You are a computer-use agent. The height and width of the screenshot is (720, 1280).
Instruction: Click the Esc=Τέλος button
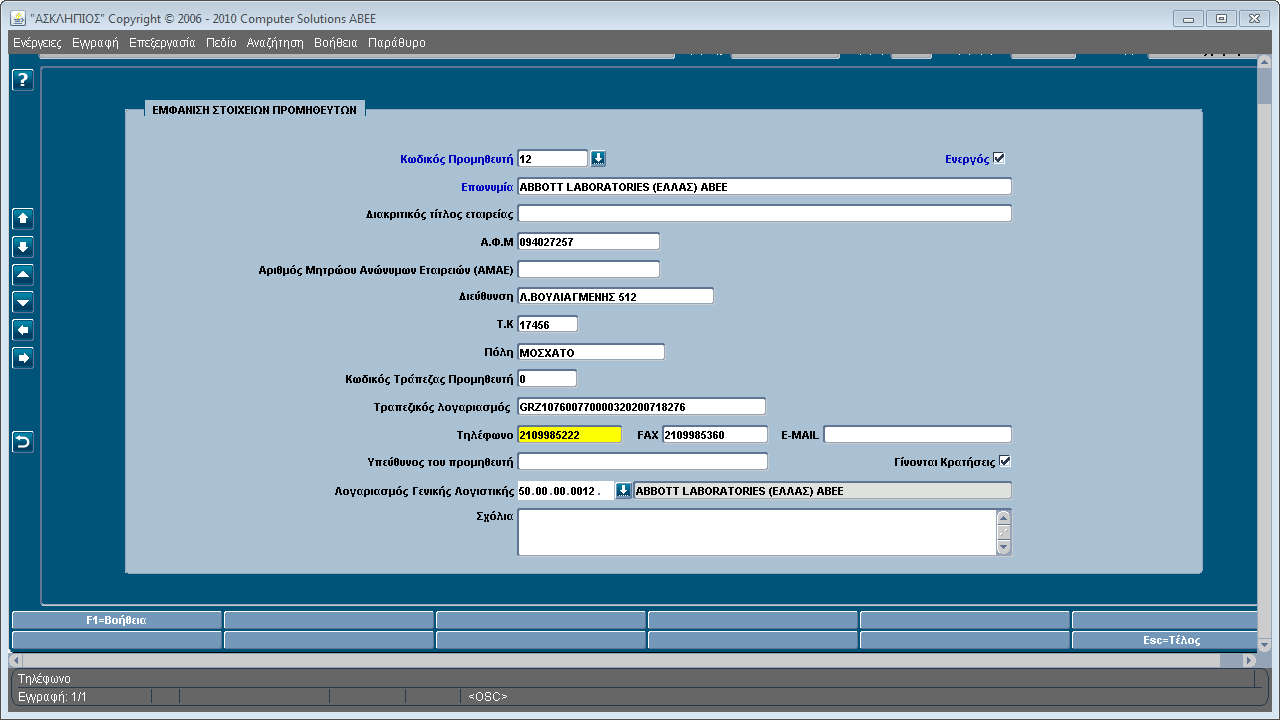1164,640
